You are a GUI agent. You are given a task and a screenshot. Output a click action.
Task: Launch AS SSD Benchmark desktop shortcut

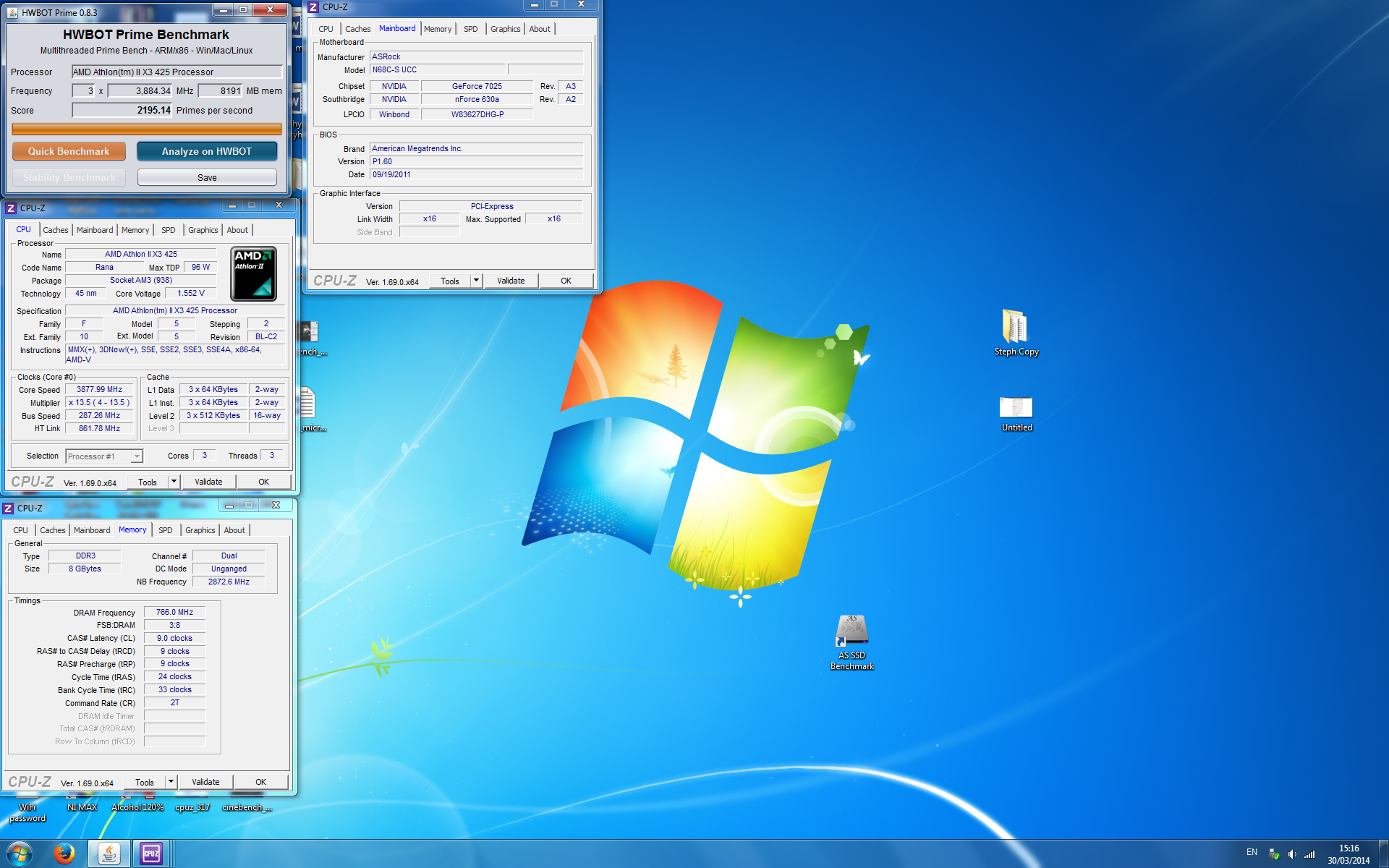(x=851, y=642)
